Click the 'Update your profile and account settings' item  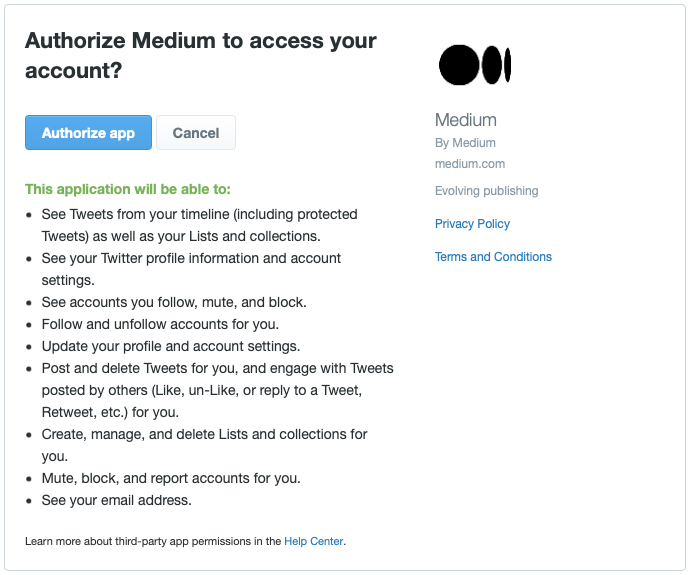(x=170, y=346)
